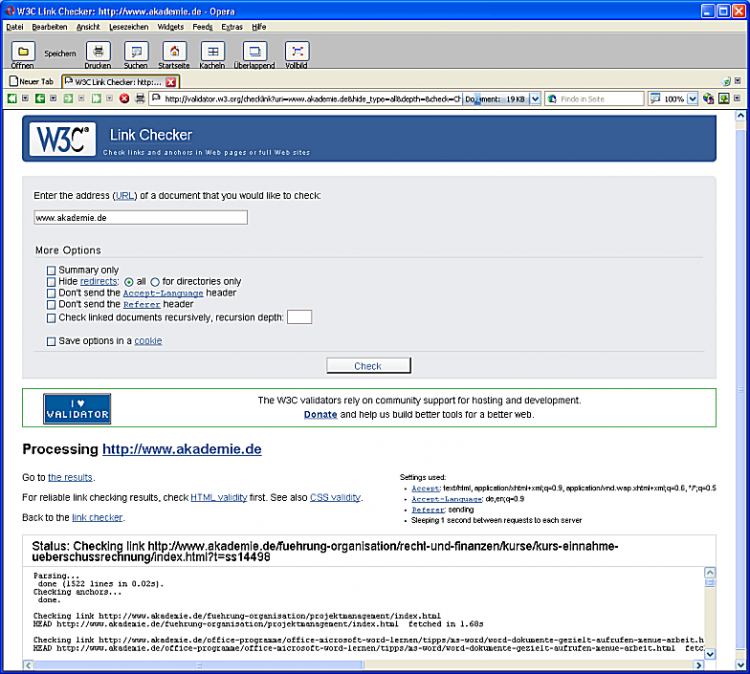Enable Vollbild fullscreen mode

[x=297, y=52]
